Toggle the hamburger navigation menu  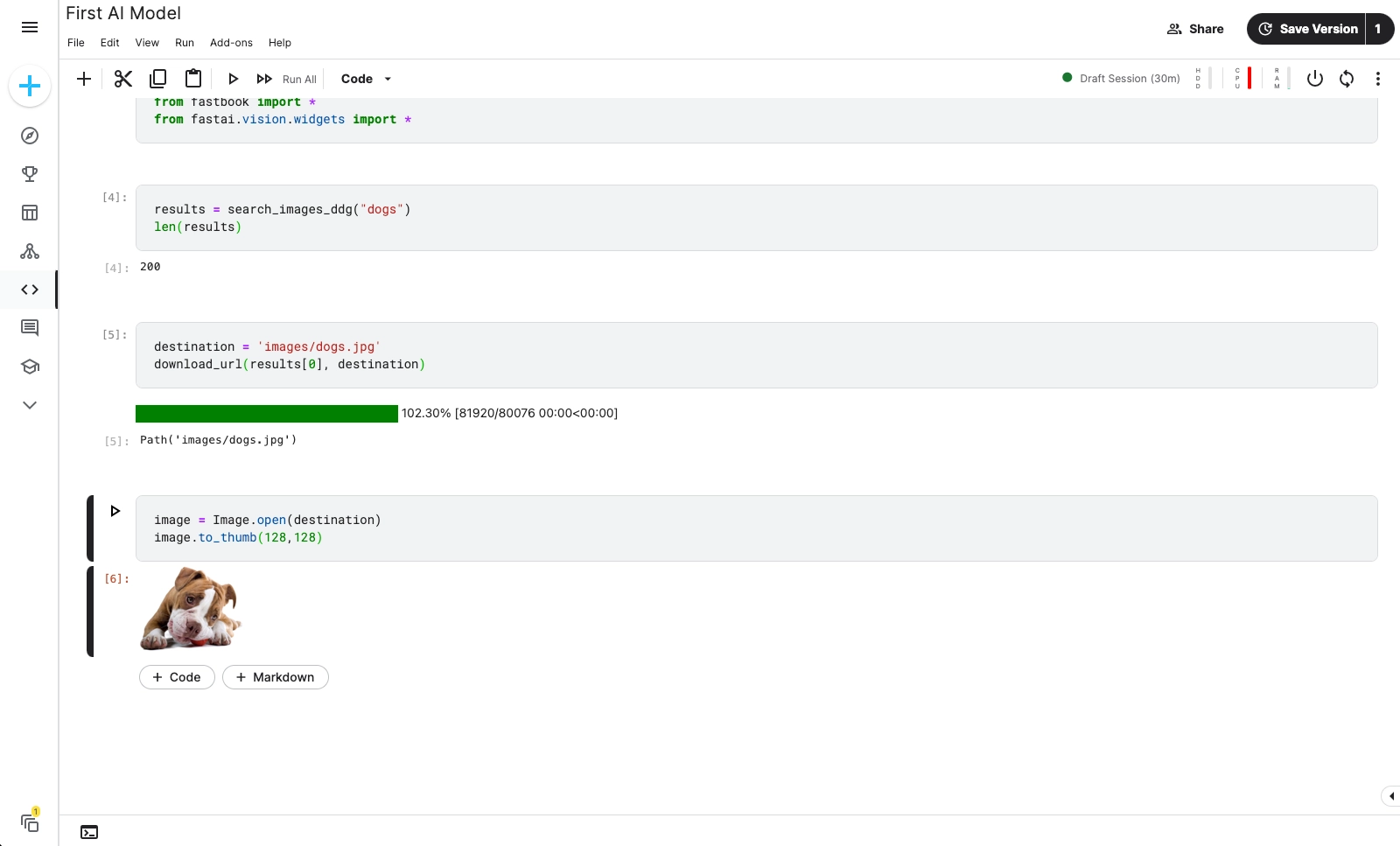(30, 27)
